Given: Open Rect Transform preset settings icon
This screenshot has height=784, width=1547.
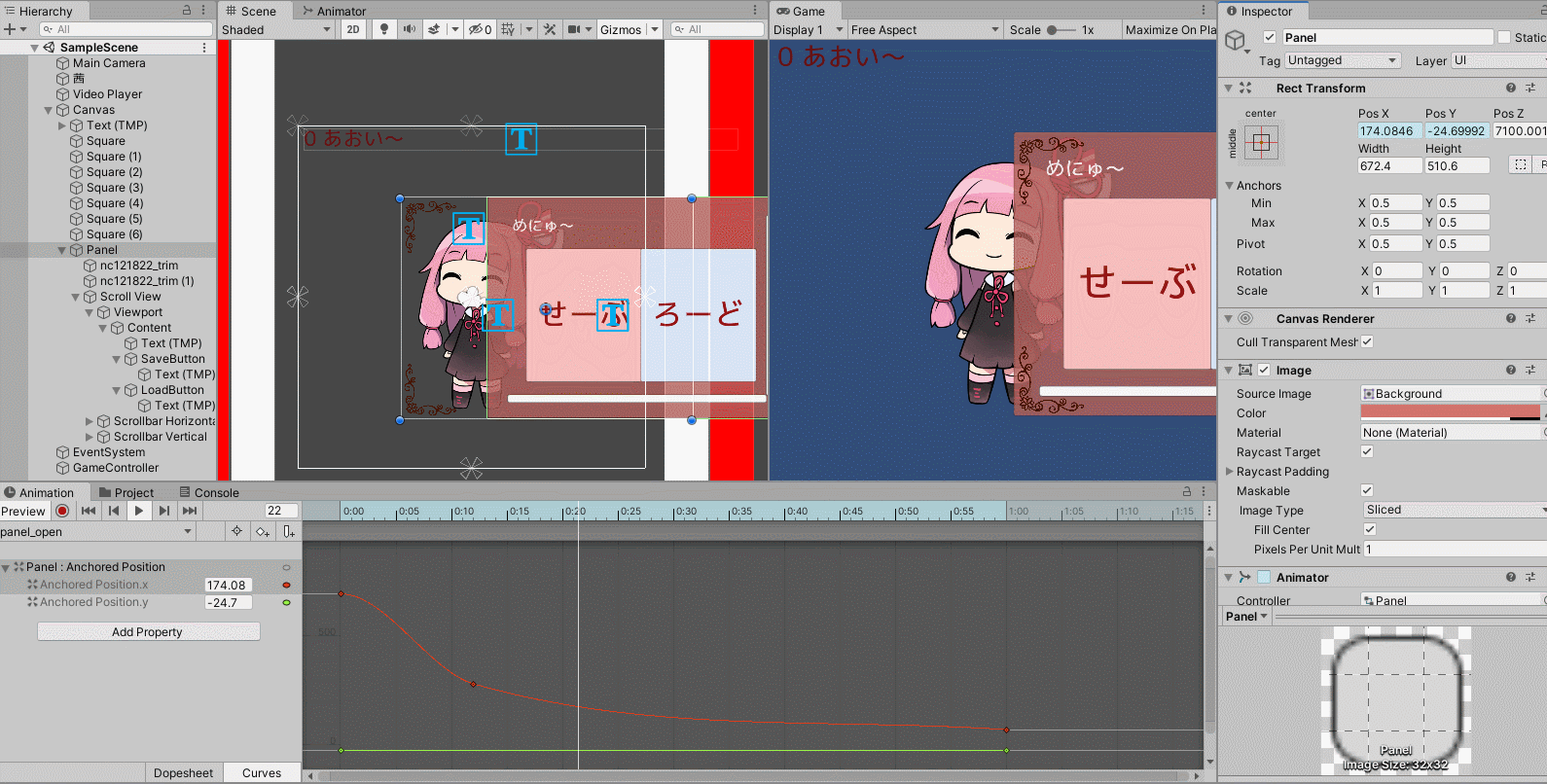Looking at the screenshot, I should click(1530, 88).
